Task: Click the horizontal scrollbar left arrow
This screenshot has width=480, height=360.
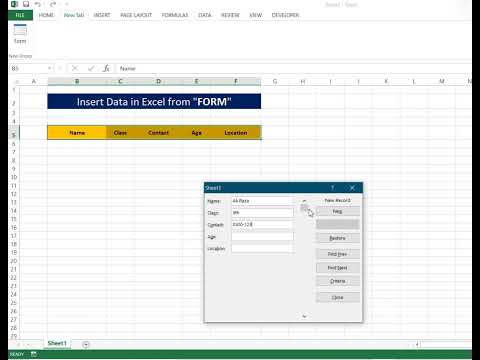Action: 417,344
